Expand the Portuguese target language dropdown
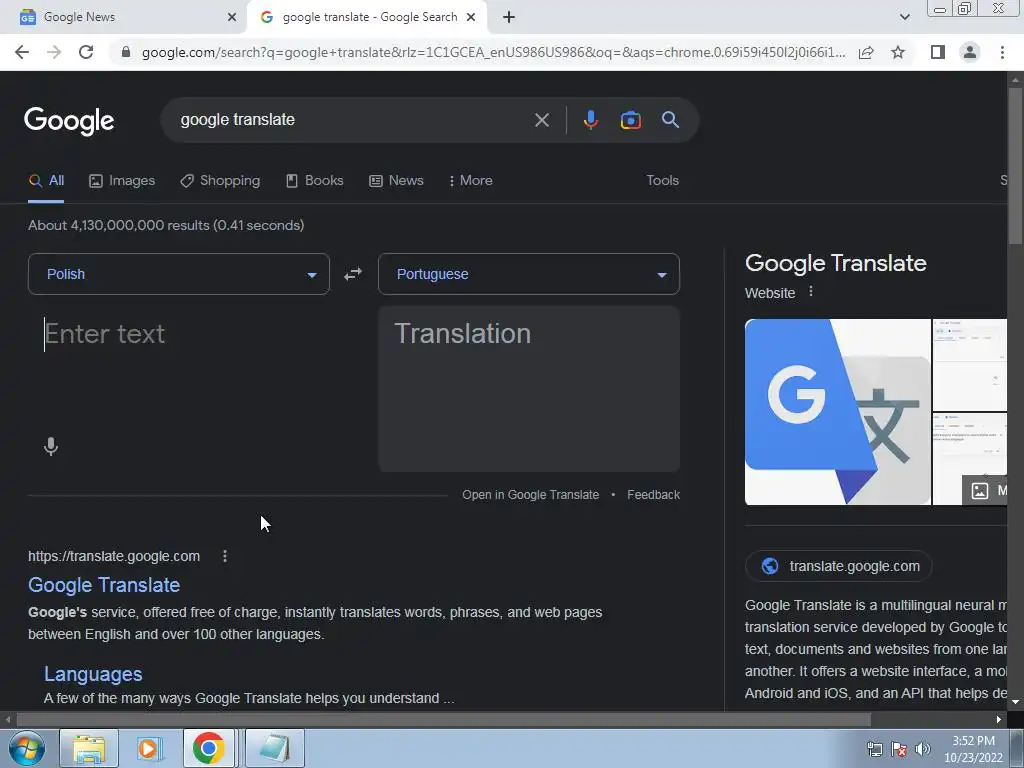This screenshot has width=1024, height=768. pyautogui.click(x=529, y=274)
